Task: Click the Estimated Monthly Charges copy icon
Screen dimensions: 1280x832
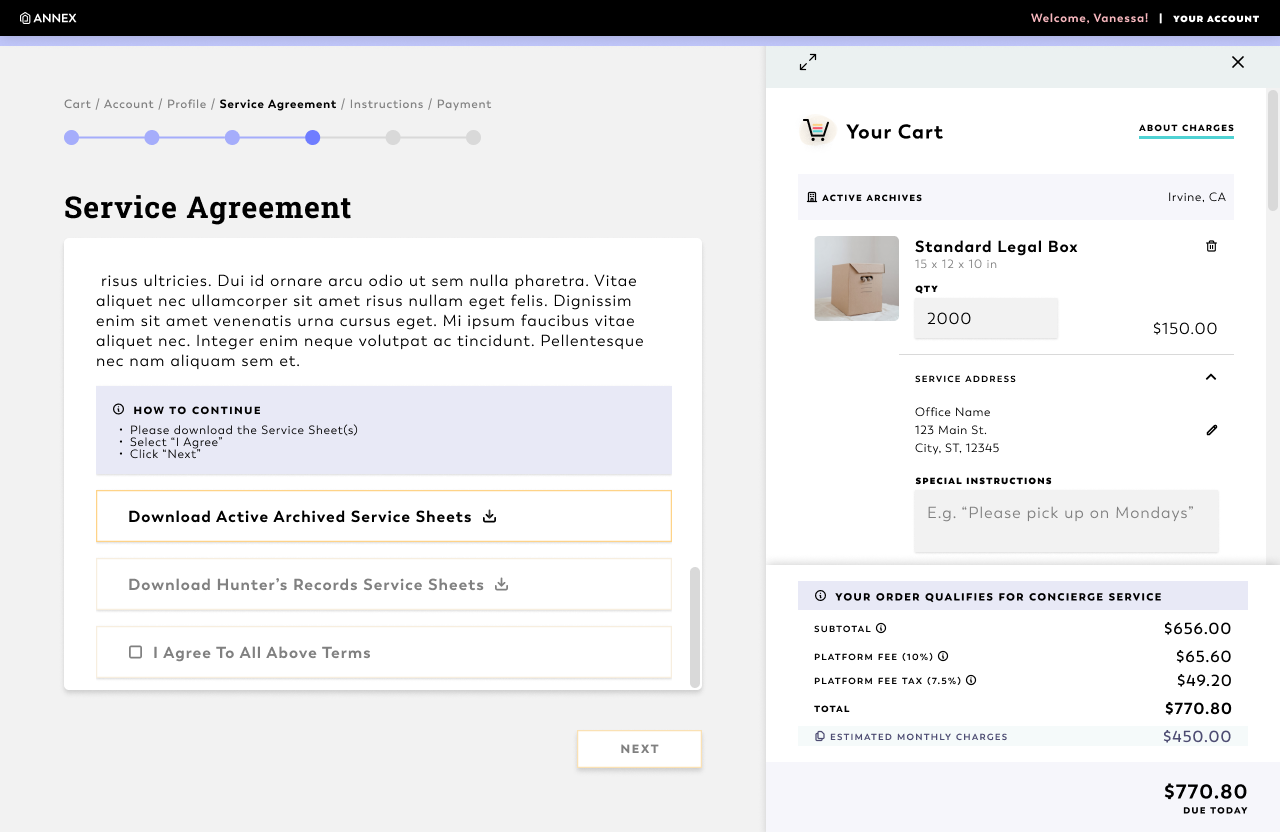Action: click(820, 737)
